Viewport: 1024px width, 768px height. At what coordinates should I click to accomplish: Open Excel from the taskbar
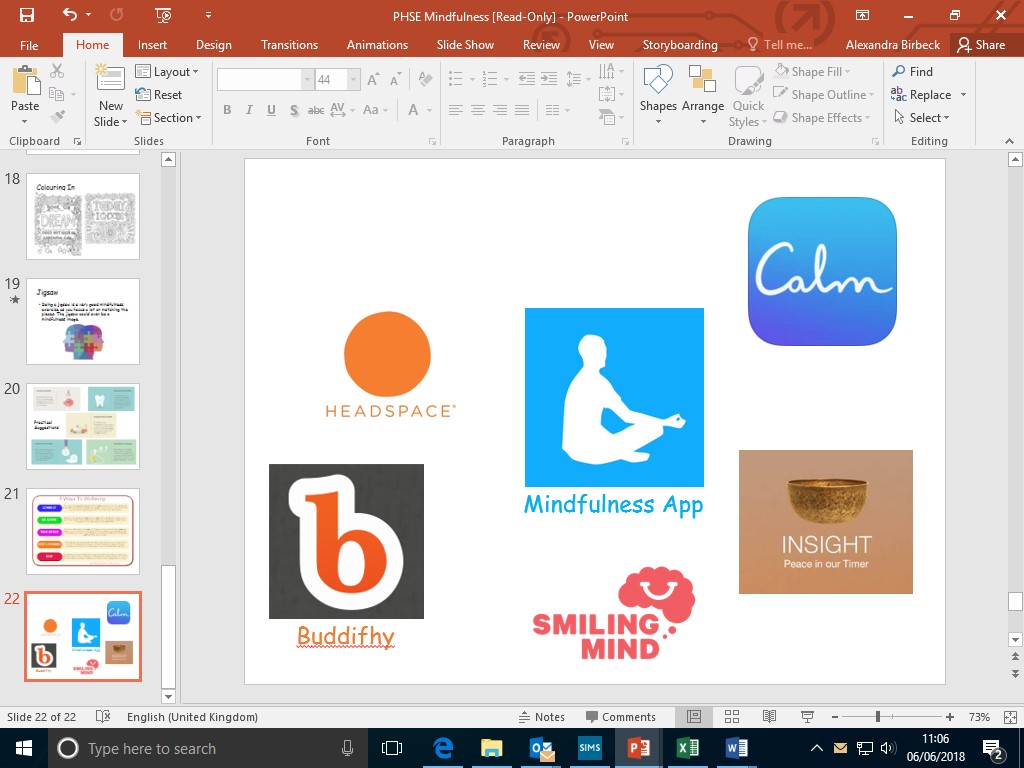tap(688, 748)
